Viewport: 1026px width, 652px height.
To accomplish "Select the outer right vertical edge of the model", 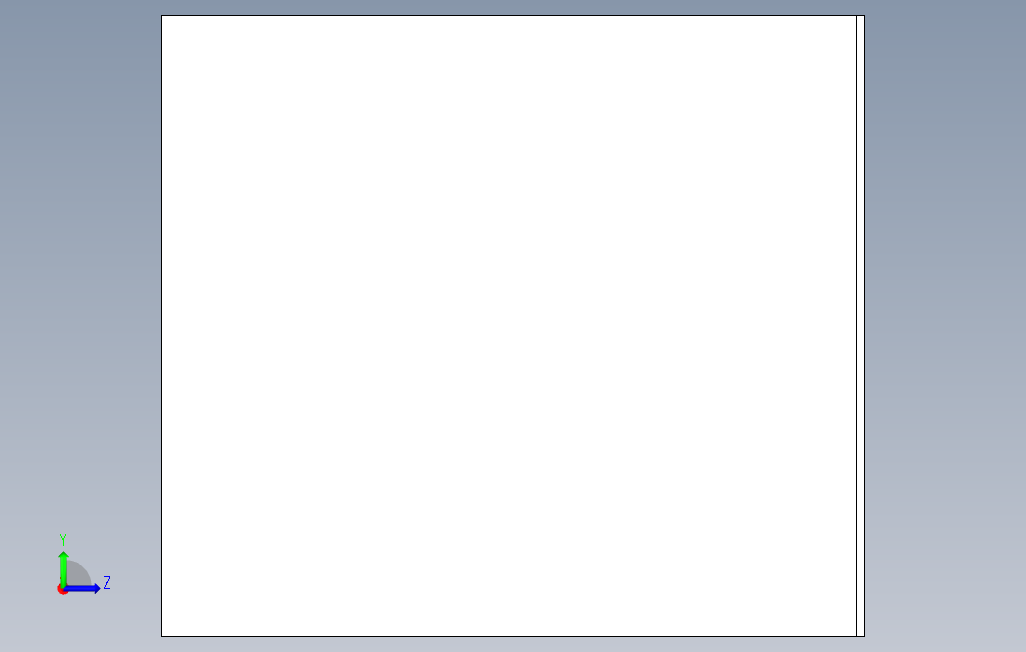I will pos(864,326).
